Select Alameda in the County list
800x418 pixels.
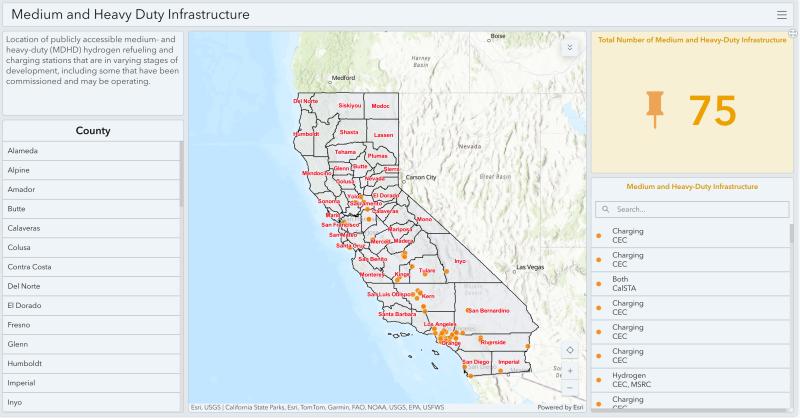point(92,151)
